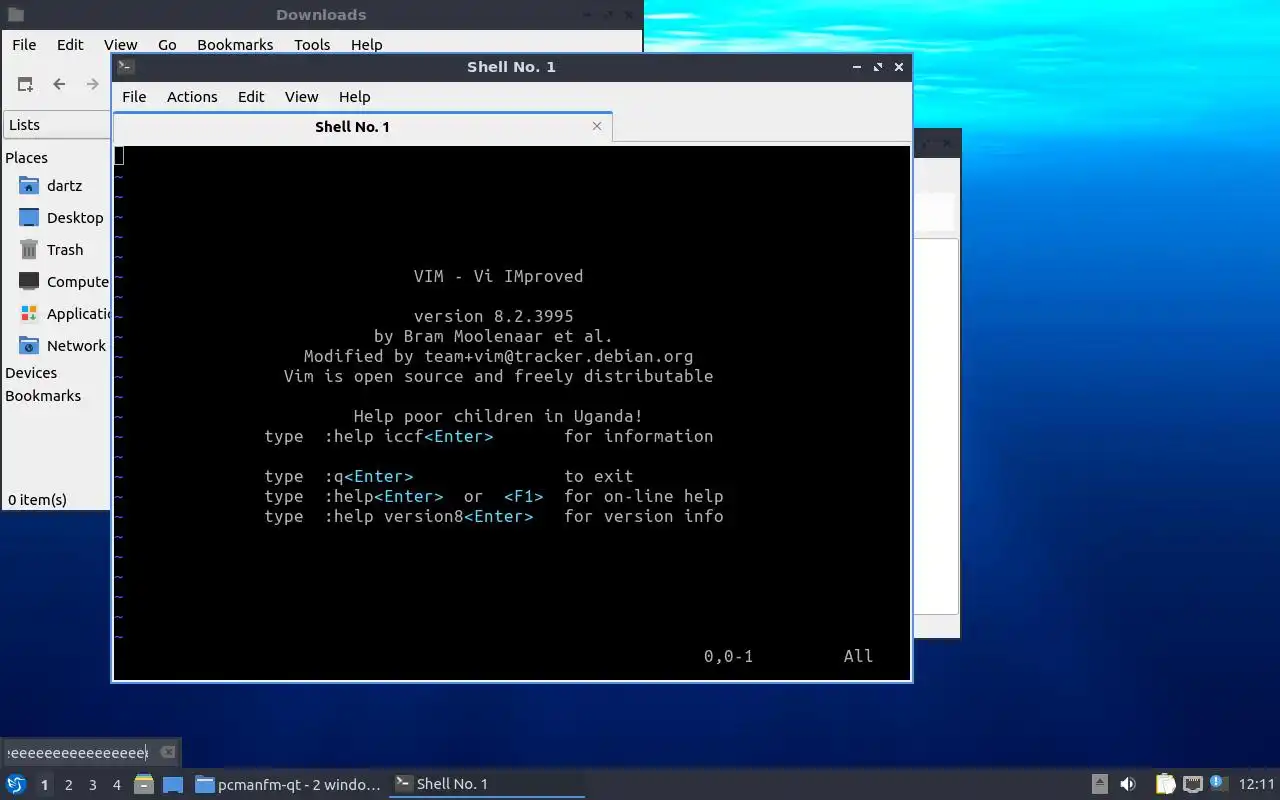
Task: Open the clipboard manager tray icon
Action: coord(1166,784)
